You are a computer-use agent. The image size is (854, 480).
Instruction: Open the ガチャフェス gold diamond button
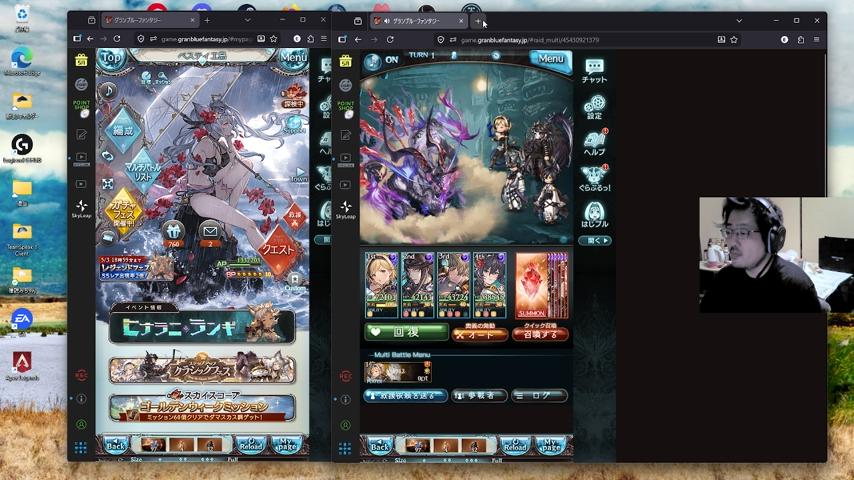[124, 211]
